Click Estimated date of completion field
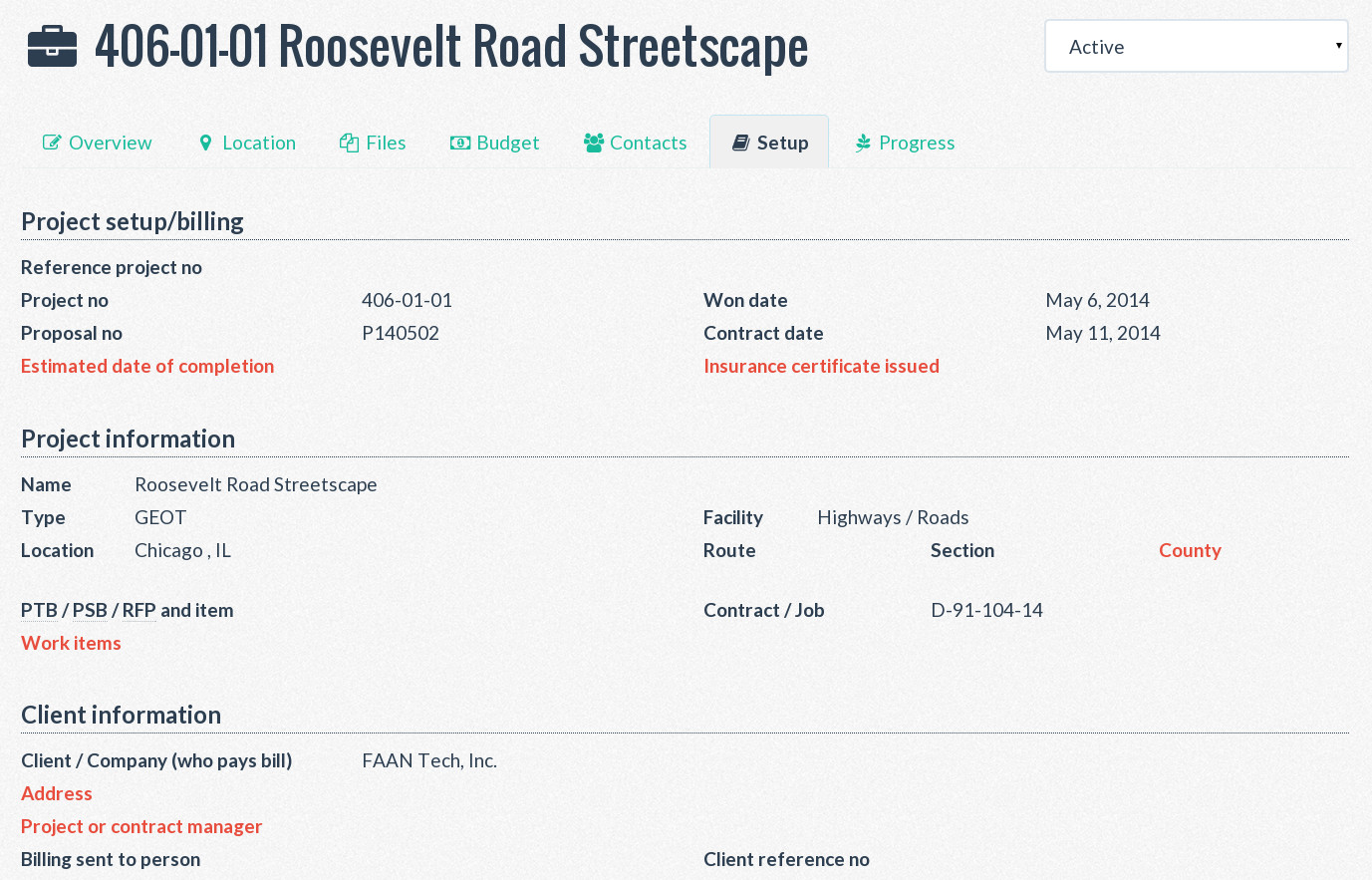 pos(147,366)
